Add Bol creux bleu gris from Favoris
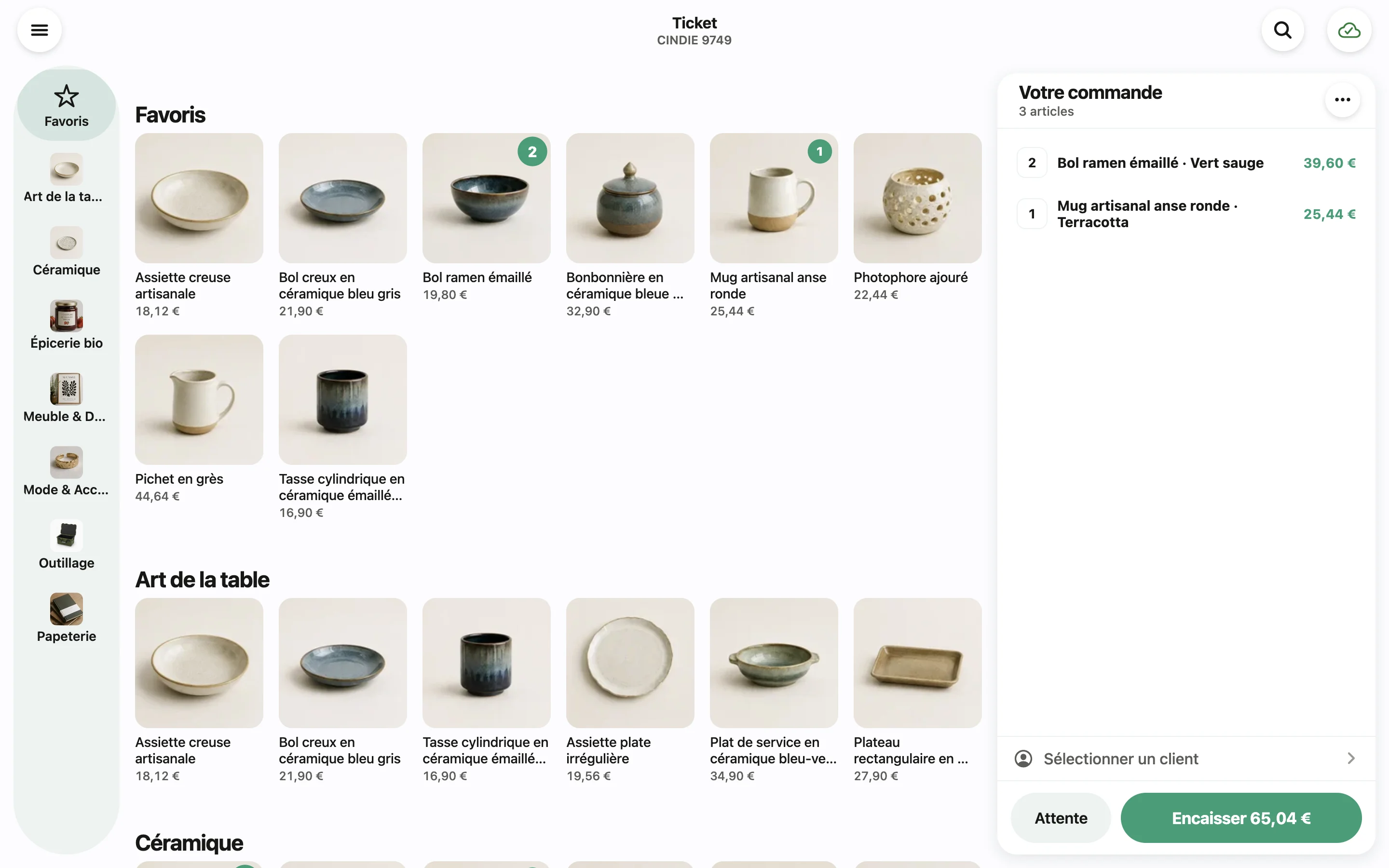Viewport: 1389px width, 868px height. tap(342, 226)
